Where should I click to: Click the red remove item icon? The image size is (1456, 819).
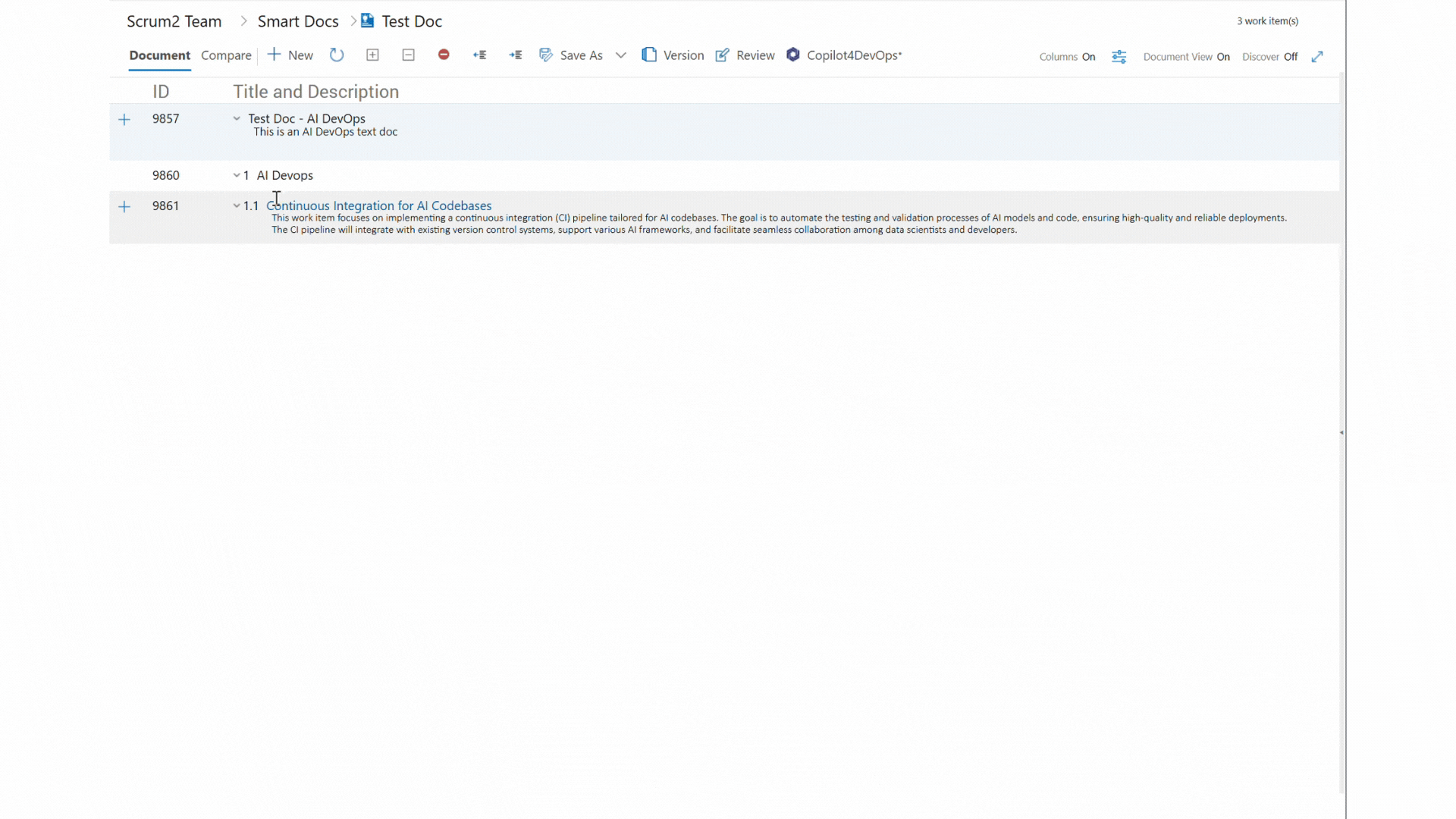pyautogui.click(x=444, y=55)
